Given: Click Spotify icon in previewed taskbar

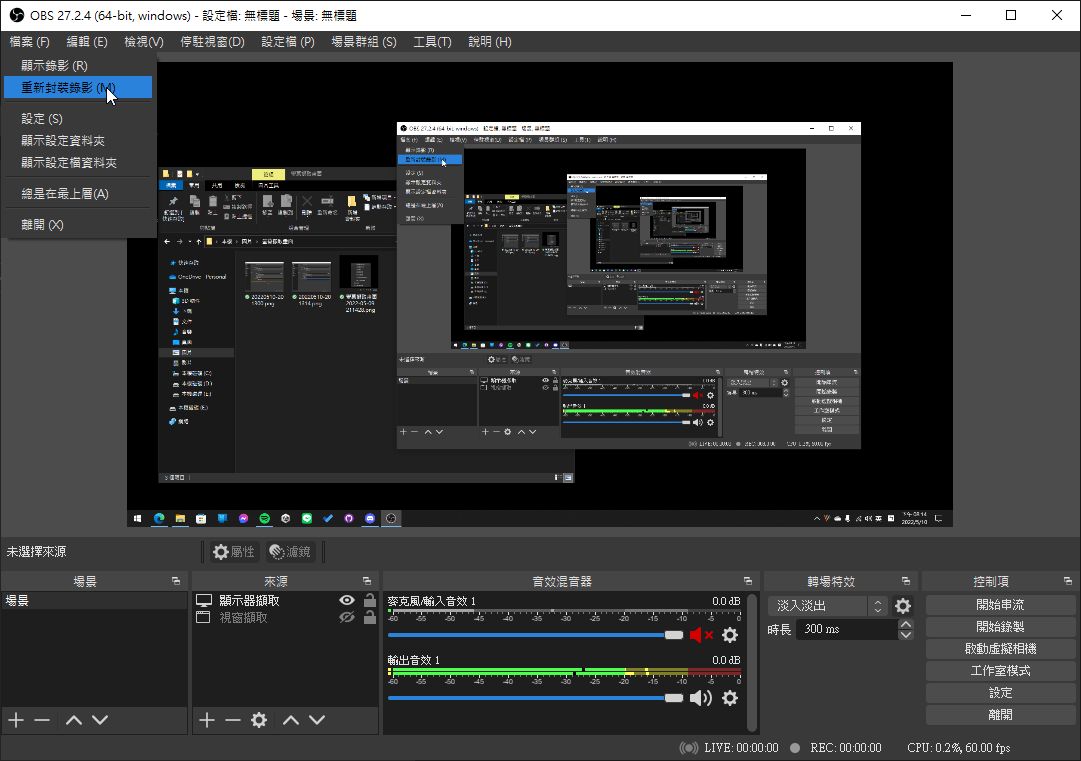Looking at the screenshot, I should pos(265,518).
